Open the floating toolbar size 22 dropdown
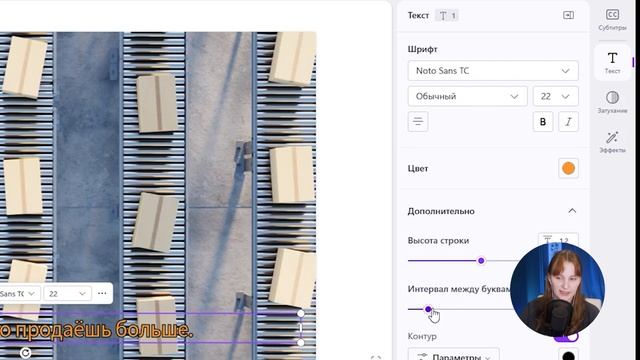The height and width of the screenshot is (360, 640). click(x=67, y=293)
